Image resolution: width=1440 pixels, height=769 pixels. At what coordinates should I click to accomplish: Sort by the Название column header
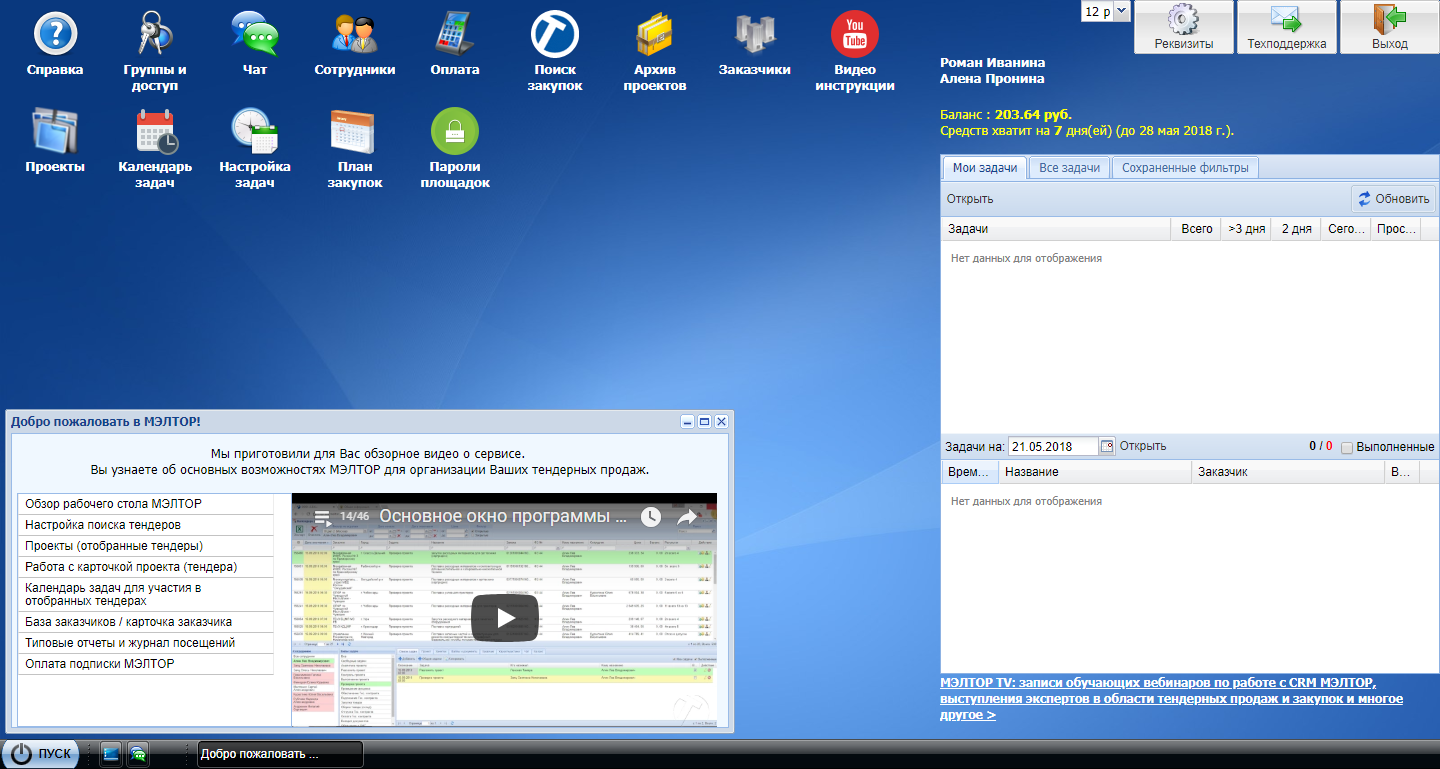[x=1095, y=472]
